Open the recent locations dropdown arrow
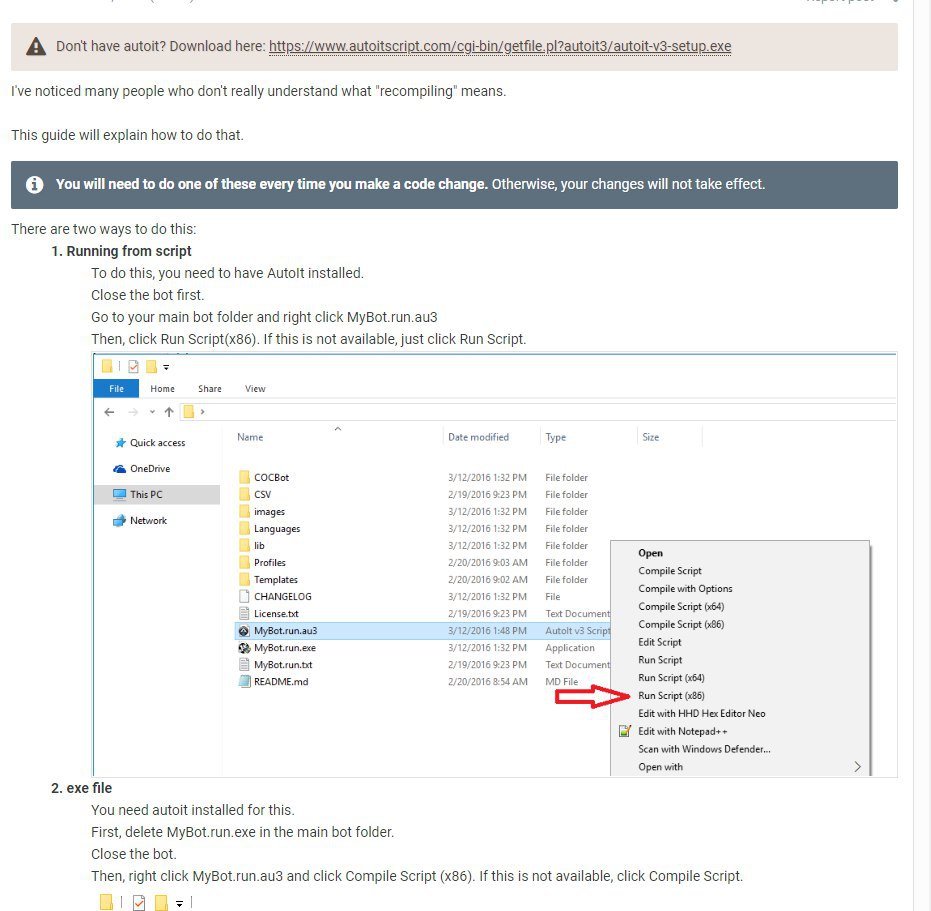 click(x=152, y=412)
